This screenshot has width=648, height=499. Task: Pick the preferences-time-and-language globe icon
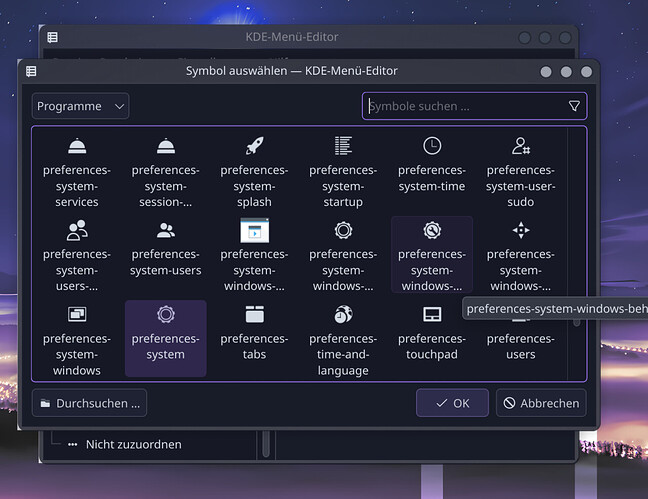click(343, 315)
